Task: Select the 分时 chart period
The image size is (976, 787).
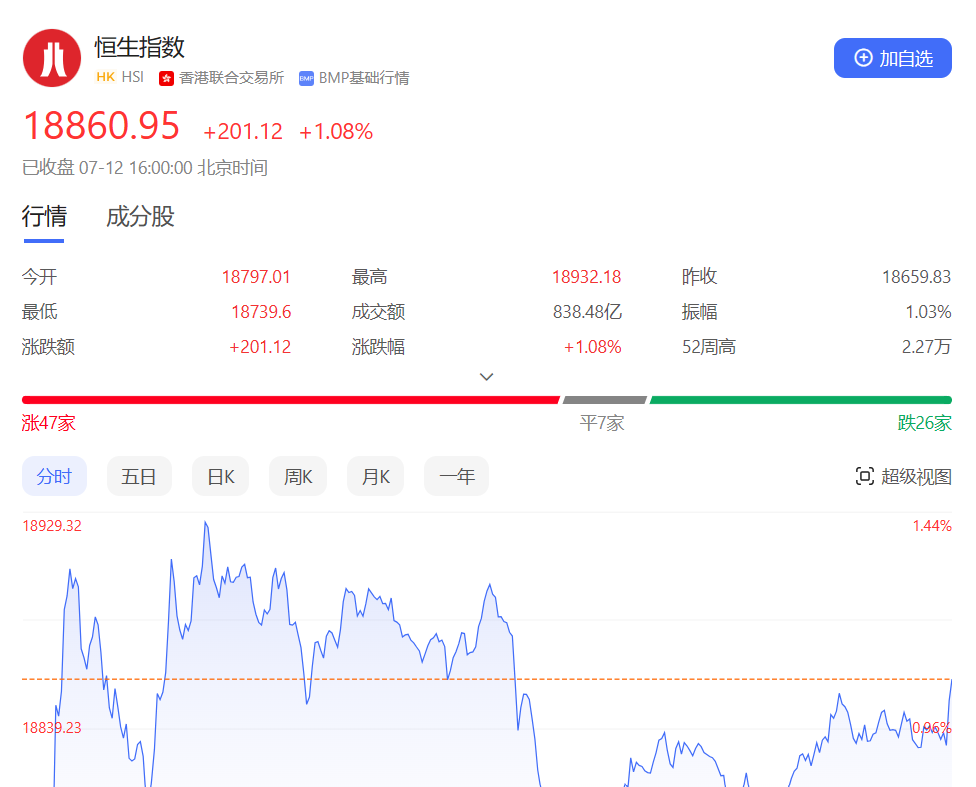Action: point(54,476)
